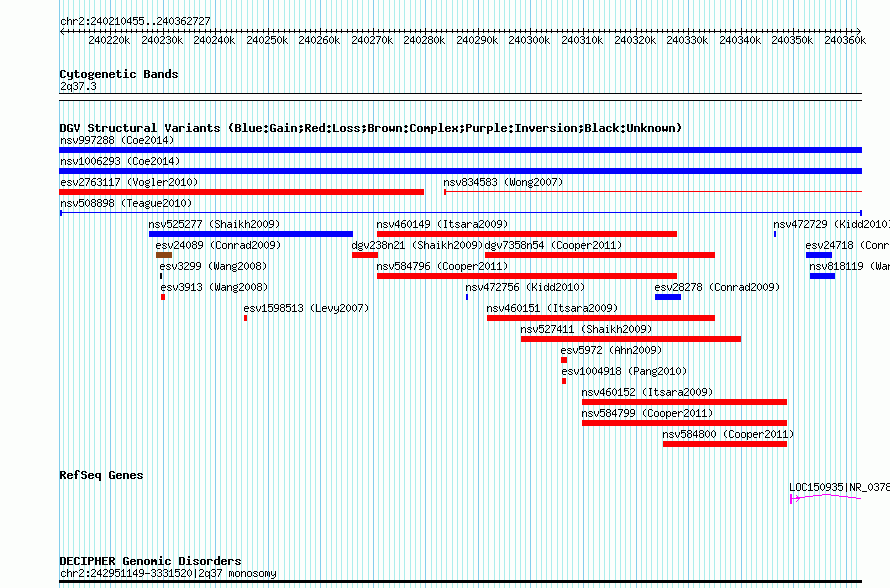This screenshot has height=588, width=890.
Task: Open the nsv472756 (Kidd2010) label
Action: point(525,287)
